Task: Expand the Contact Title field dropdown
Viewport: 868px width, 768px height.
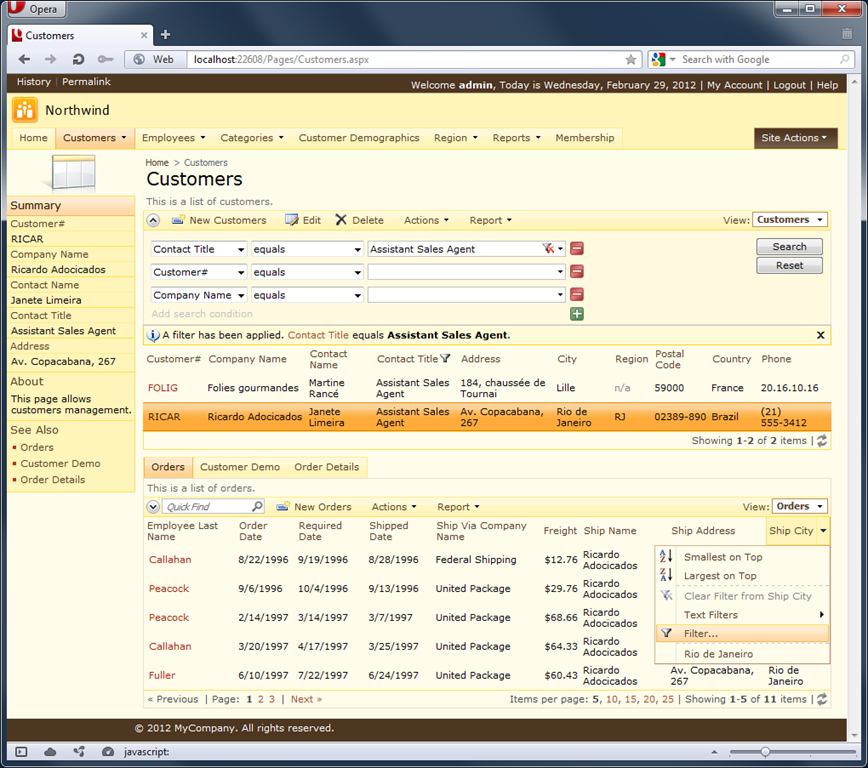Action: [241, 250]
